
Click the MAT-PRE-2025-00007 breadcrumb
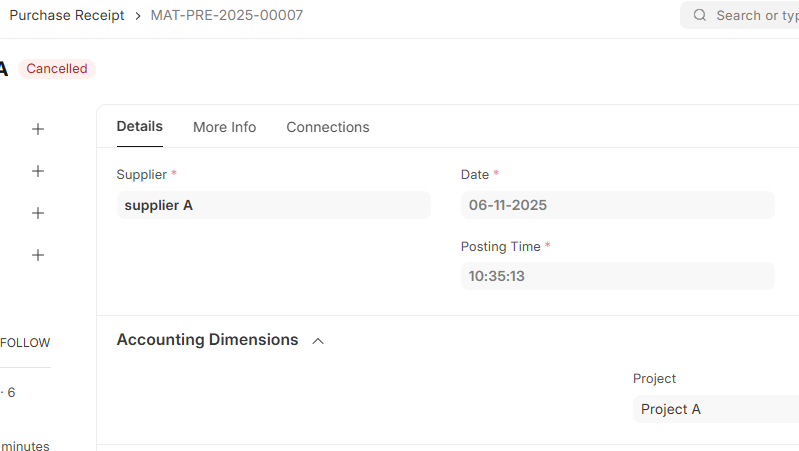coord(226,15)
